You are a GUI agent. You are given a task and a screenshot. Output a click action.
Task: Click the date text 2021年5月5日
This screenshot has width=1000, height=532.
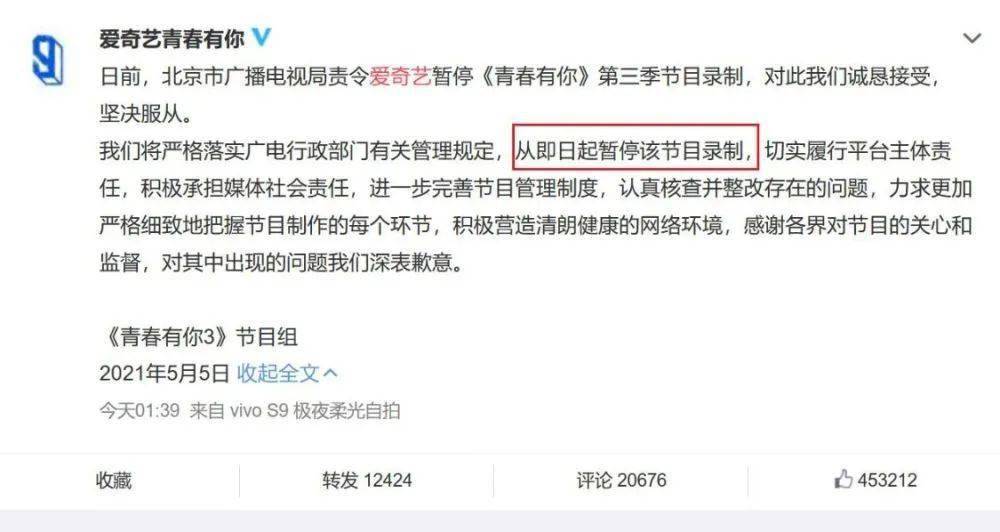(164, 373)
